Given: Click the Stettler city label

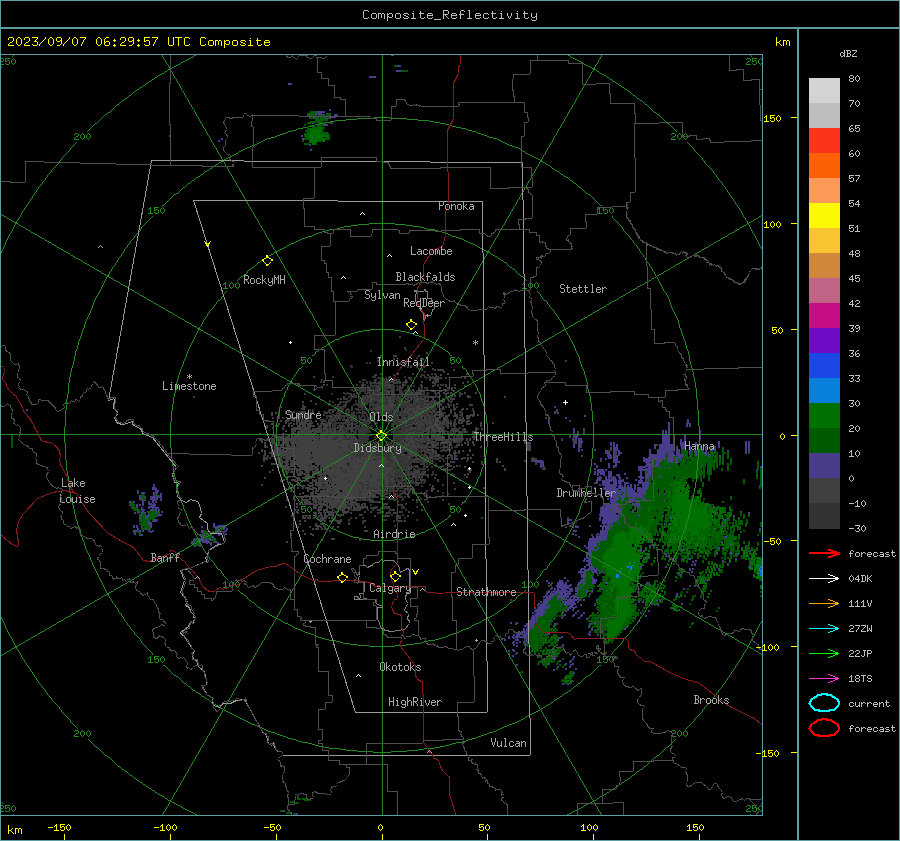Looking at the screenshot, I should [x=583, y=289].
